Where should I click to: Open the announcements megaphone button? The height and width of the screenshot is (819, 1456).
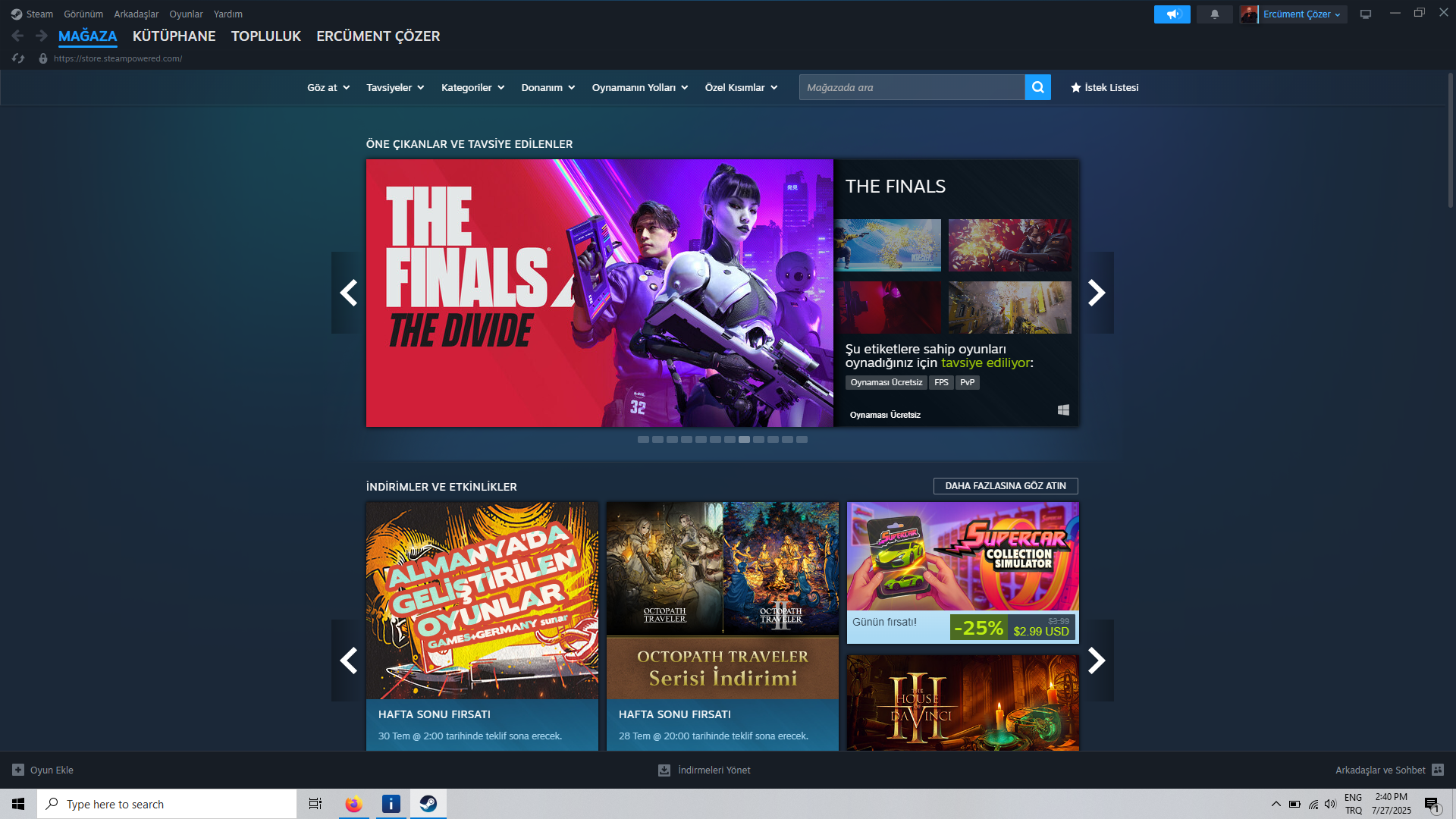(1172, 14)
